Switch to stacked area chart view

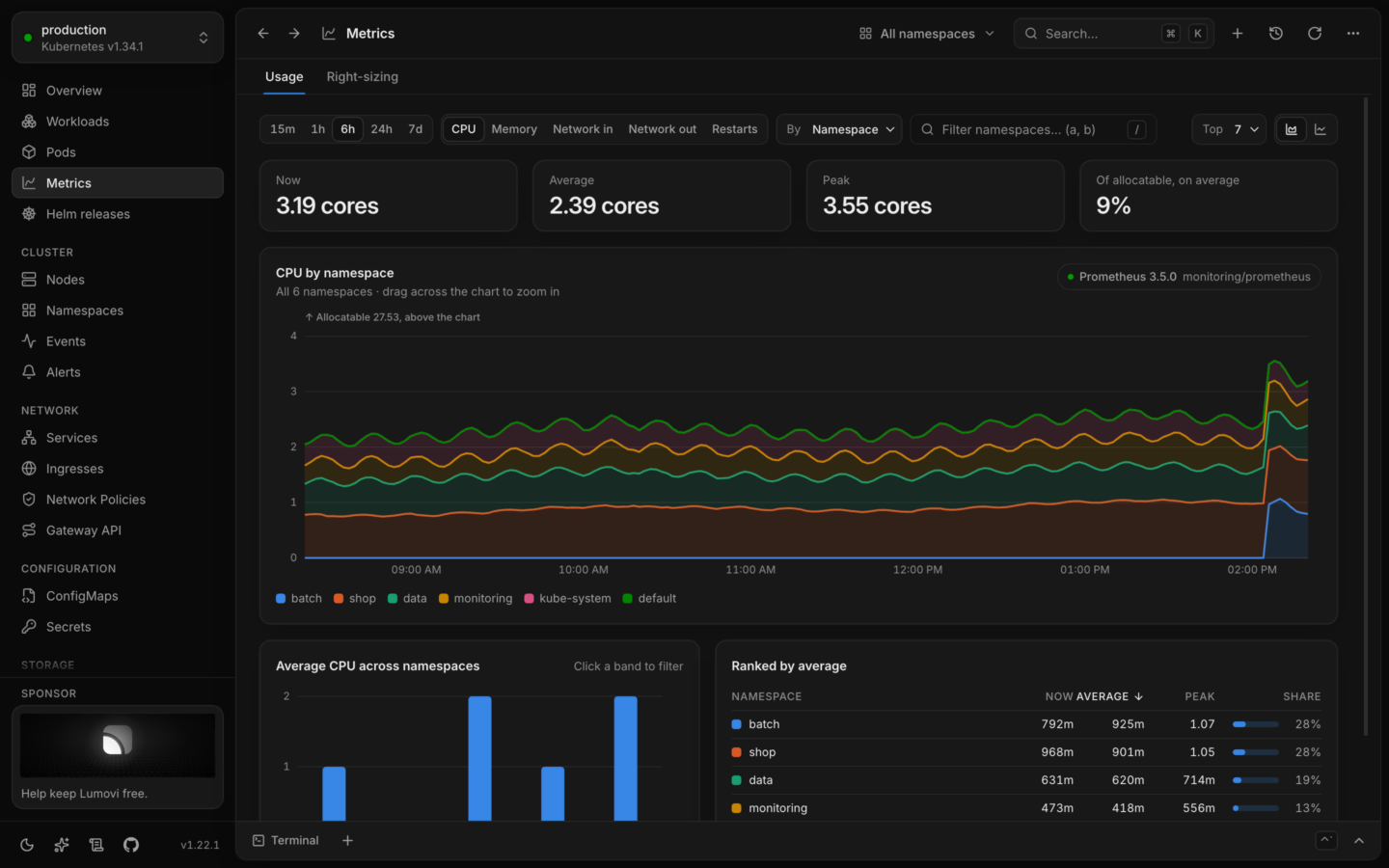[1292, 129]
